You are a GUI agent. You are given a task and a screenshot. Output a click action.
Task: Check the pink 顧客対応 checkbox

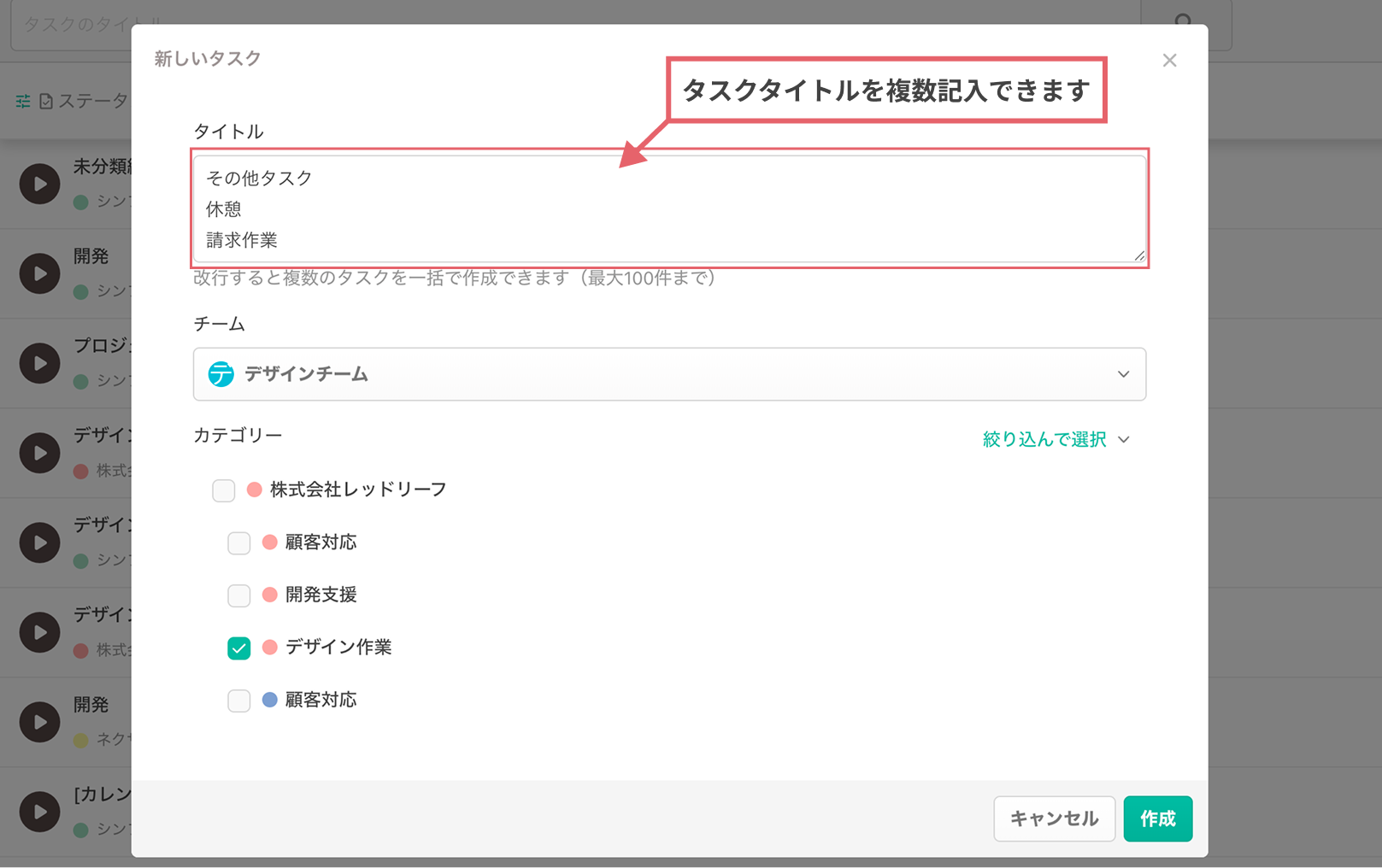click(x=239, y=543)
